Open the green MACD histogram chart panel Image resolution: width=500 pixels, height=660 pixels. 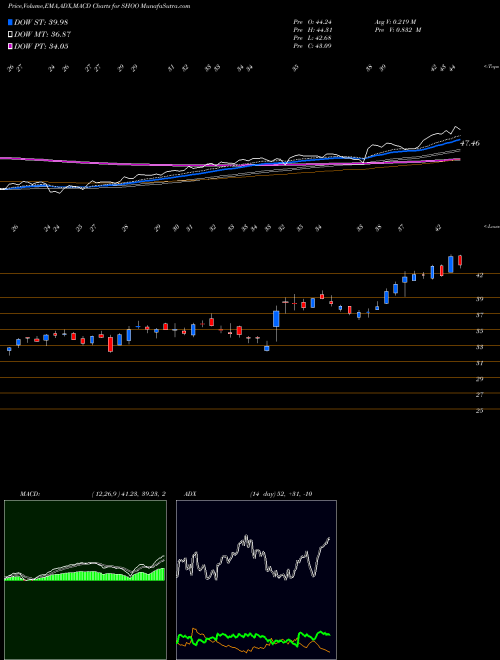85,580
